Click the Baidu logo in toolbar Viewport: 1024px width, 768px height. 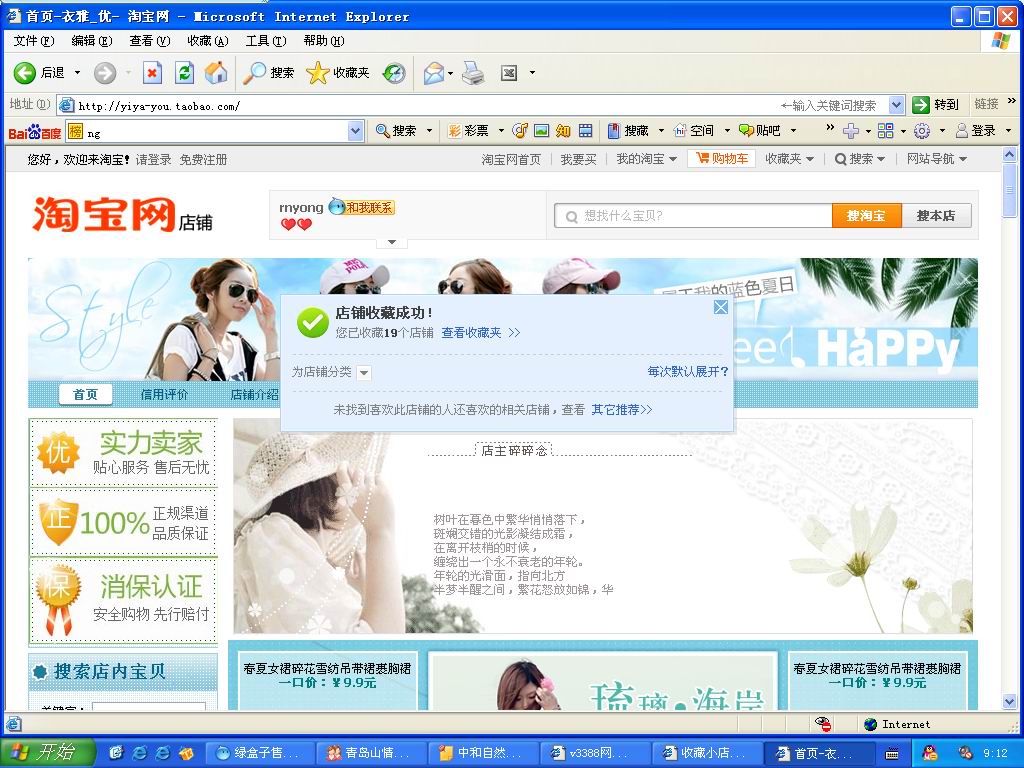[35, 132]
